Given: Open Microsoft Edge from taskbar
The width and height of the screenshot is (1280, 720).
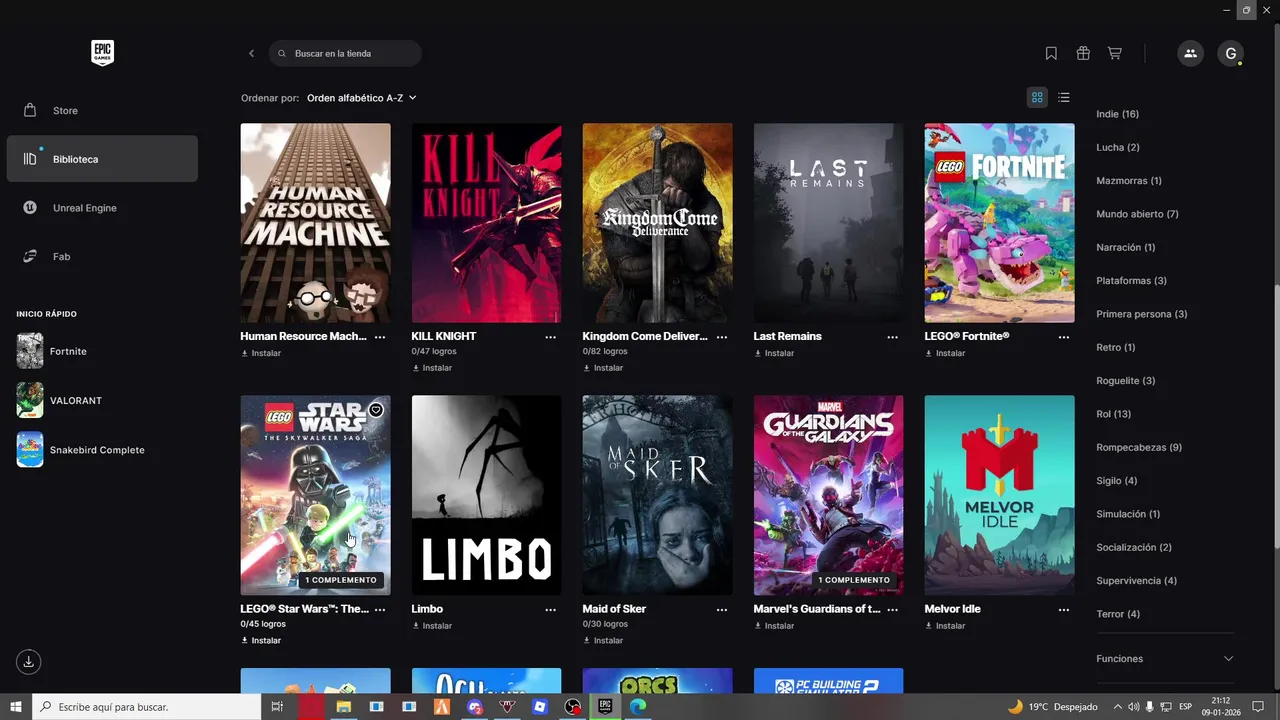Looking at the screenshot, I should pos(637,707).
